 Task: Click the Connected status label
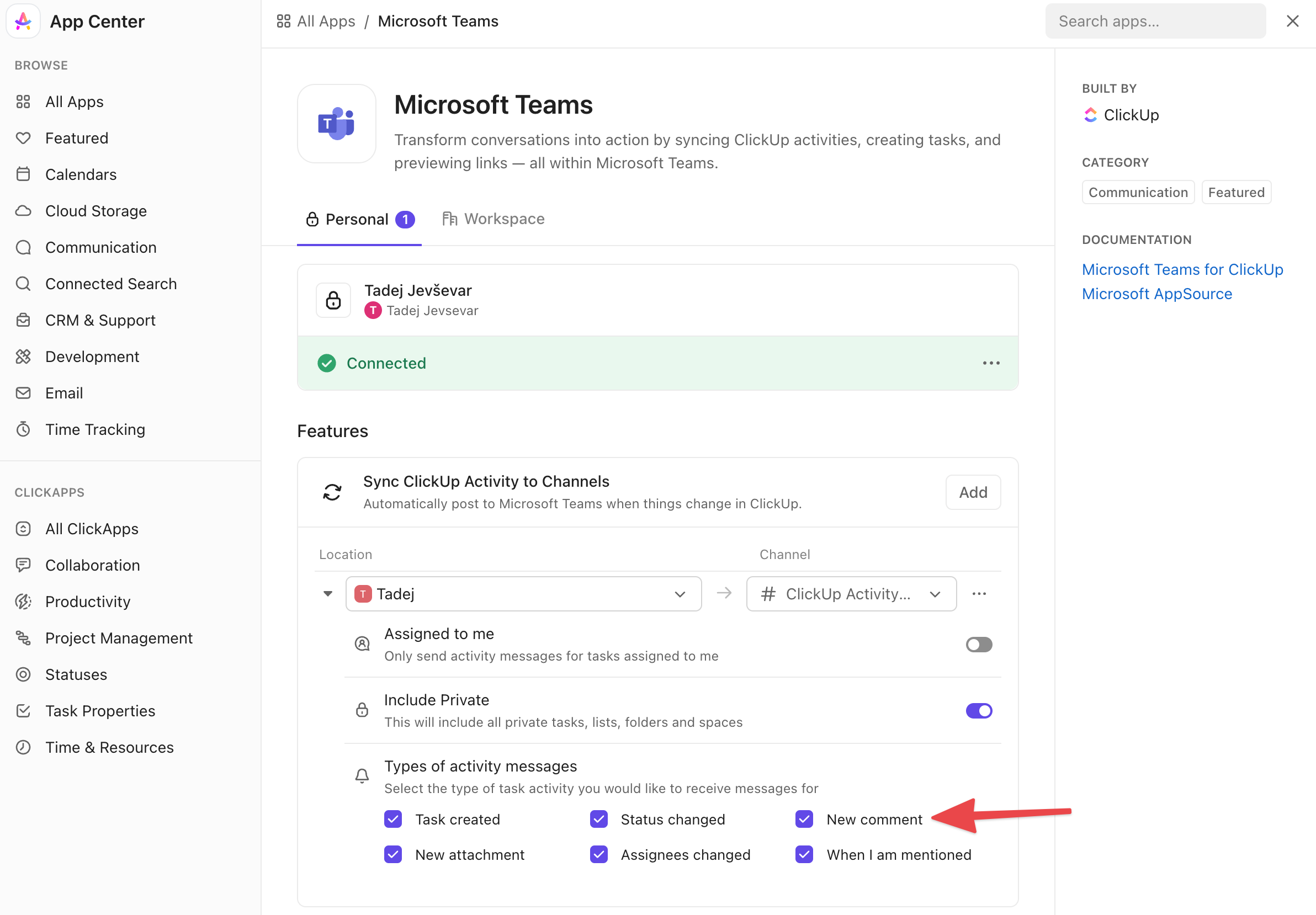coord(386,363)
